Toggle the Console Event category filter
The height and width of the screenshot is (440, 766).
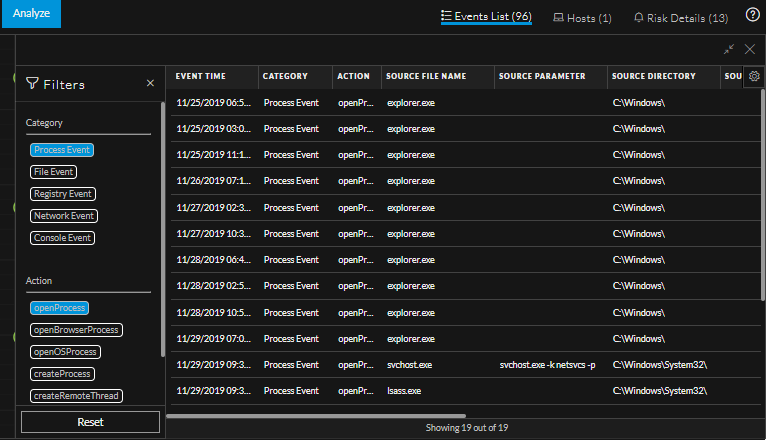click(63, 238)
